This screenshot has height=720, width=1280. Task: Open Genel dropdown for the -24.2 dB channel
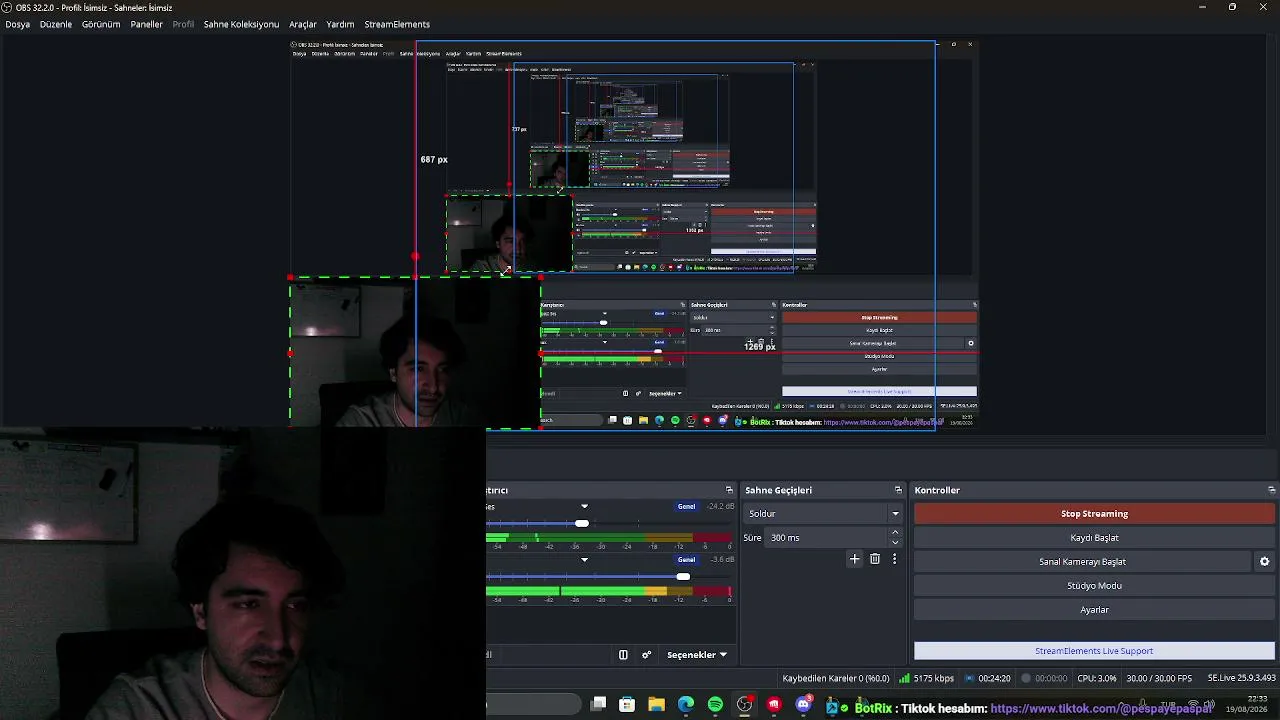(x=686, y=506)
